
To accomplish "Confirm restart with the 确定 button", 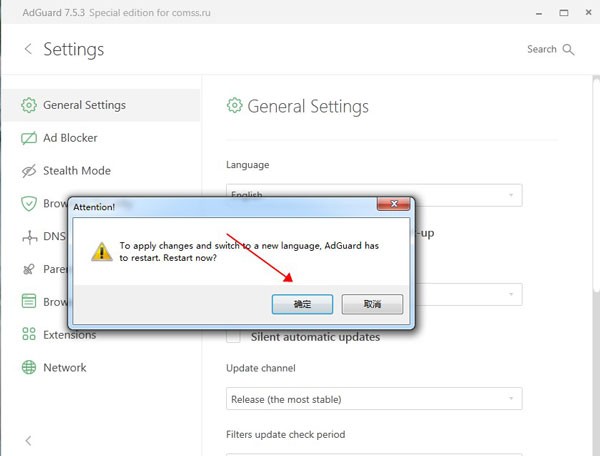I will pyautogui.click(x=302, y=304).
